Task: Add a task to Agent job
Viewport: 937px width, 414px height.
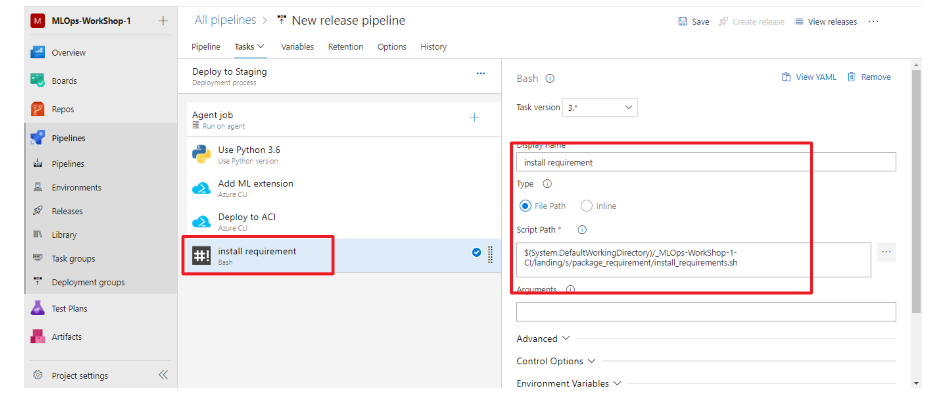Action: click(474, 118)
